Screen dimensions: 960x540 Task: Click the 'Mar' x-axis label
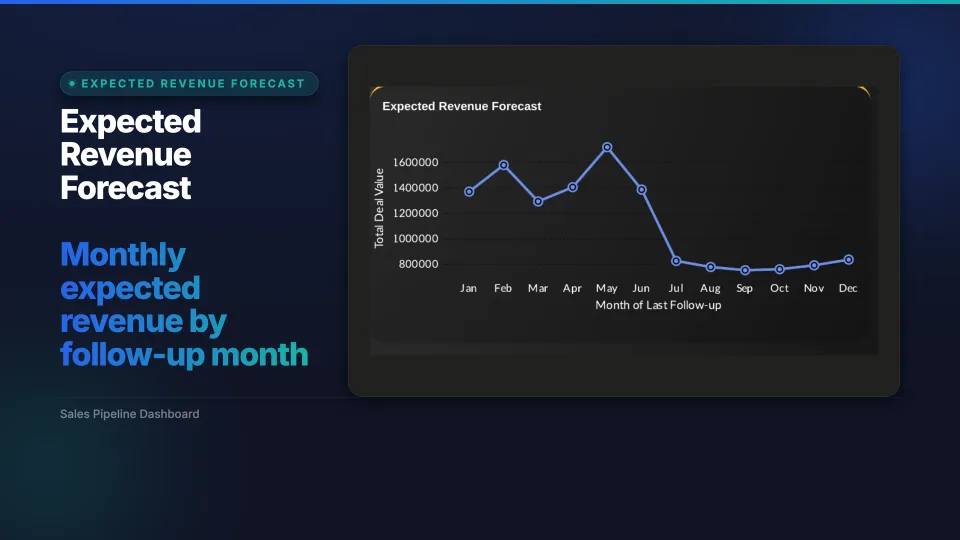pos(538,288)
